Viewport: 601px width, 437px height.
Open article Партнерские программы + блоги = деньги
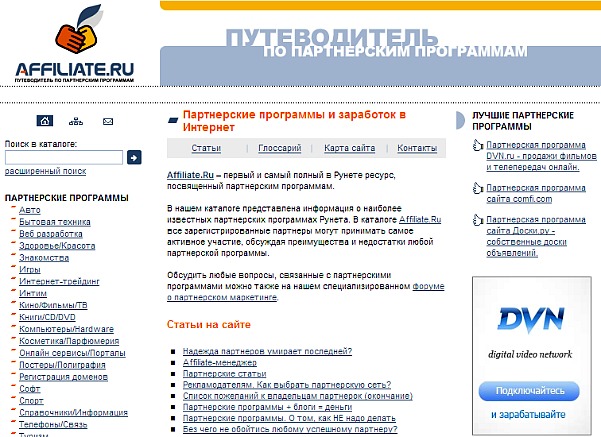tap(267, 407)
